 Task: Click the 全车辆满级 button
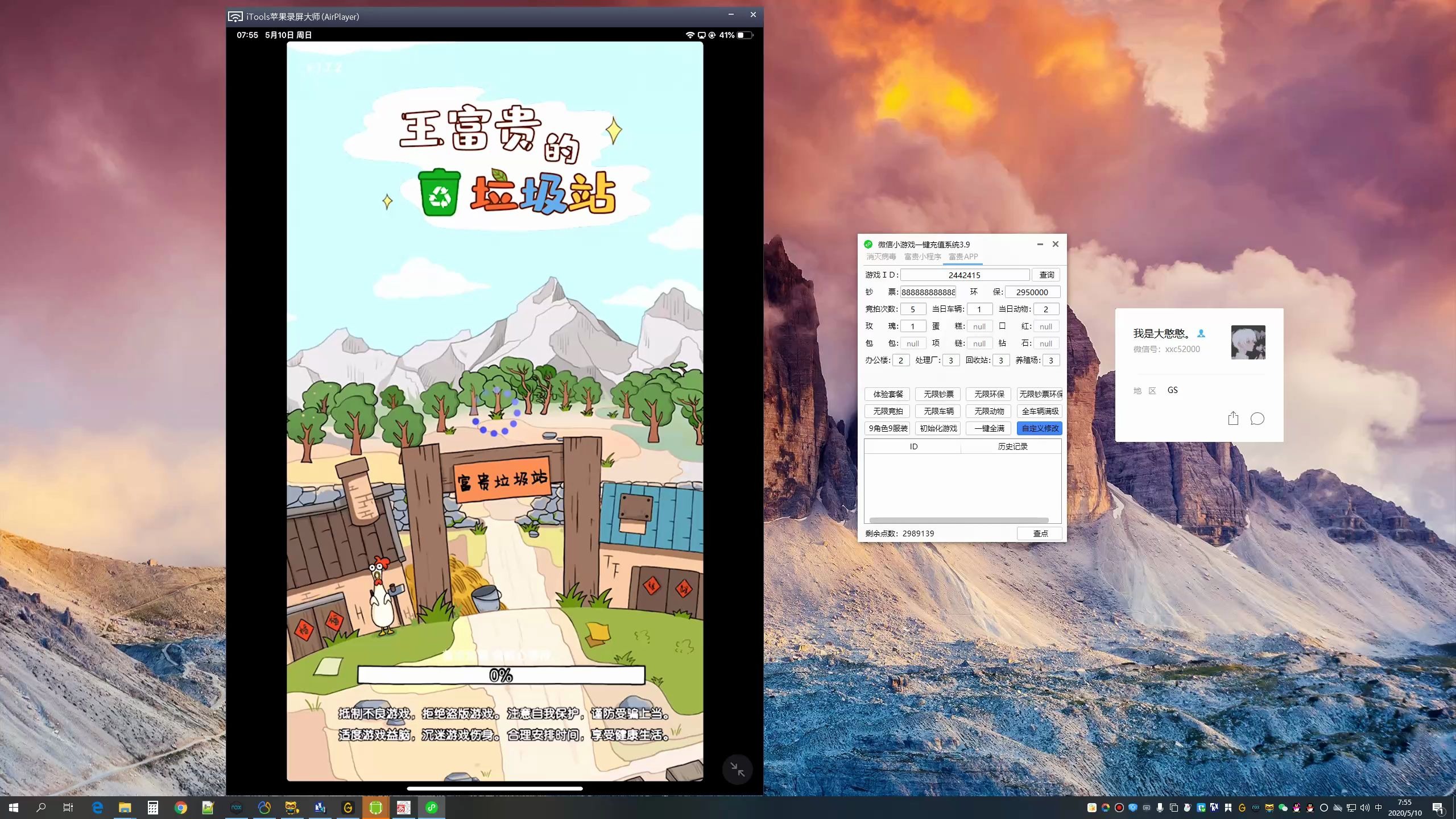[x=1040, y=411]
